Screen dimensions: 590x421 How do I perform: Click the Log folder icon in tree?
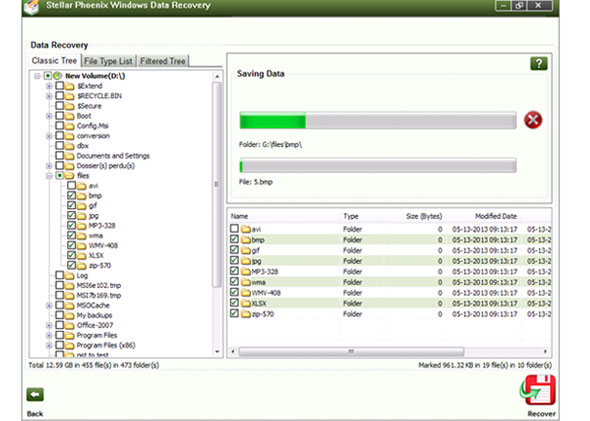pyautogui.click(x=69, y=275)
